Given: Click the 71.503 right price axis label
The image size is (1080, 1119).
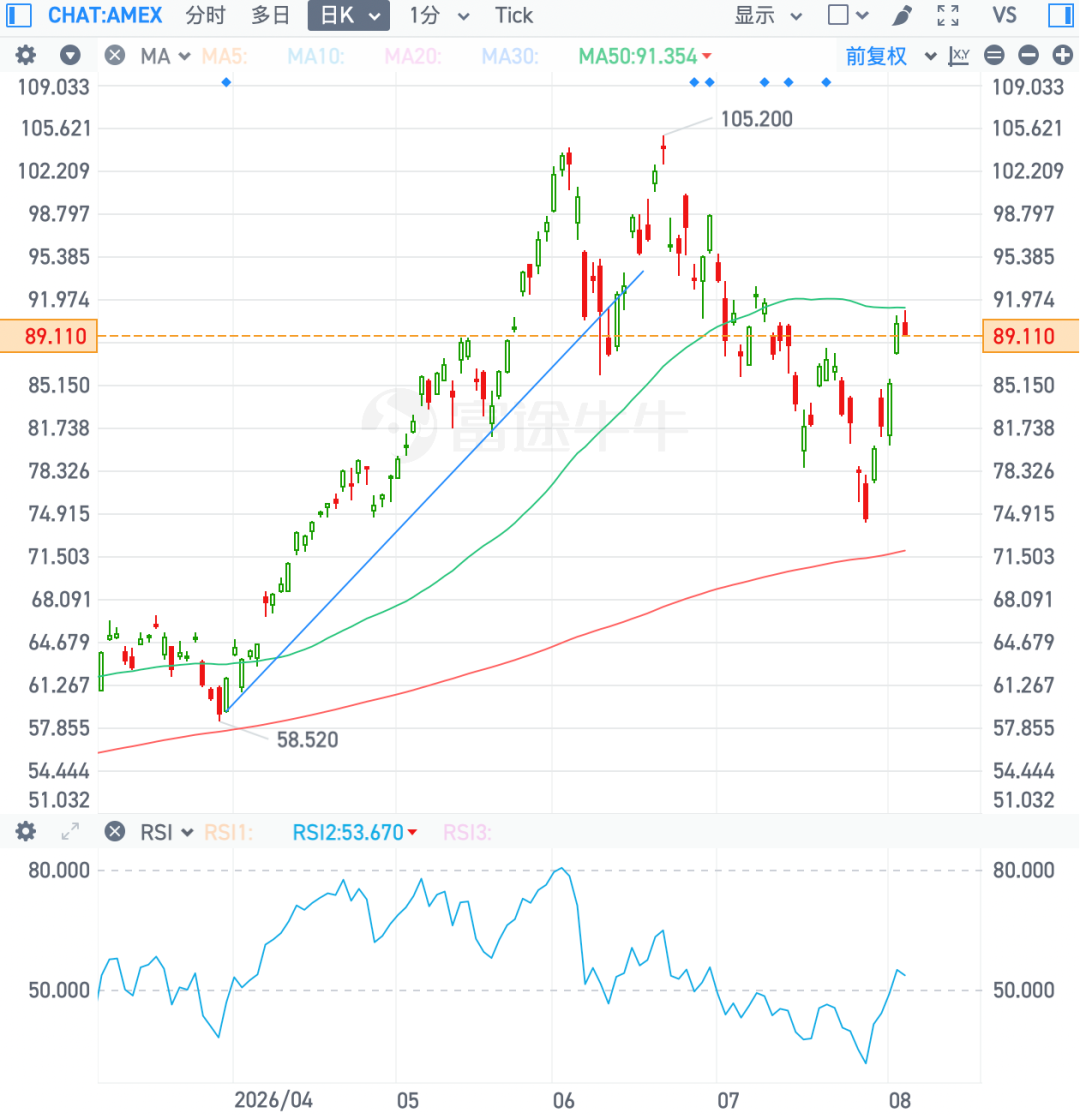Looking at the screenshot, I should (1024, 556).
